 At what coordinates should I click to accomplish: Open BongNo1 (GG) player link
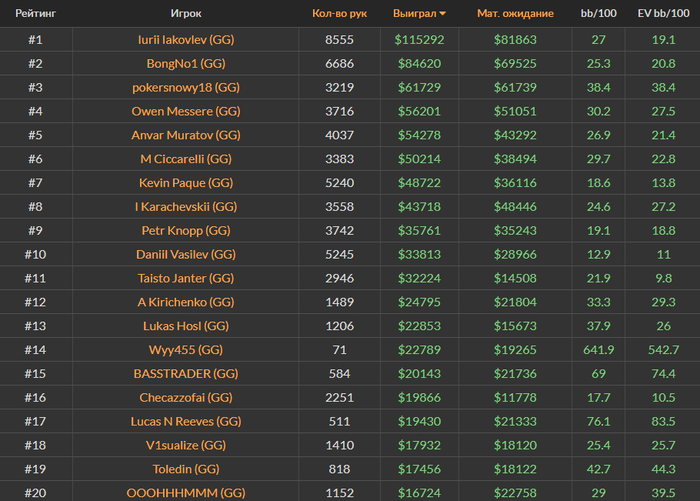tap(186, 64)
